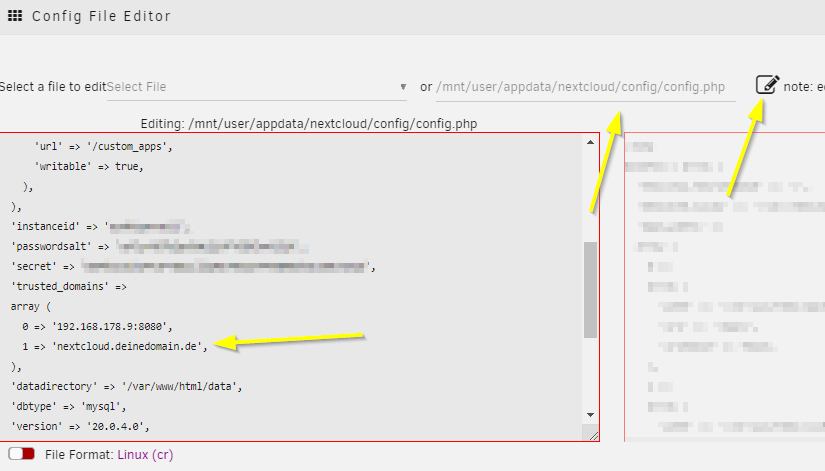Click the 'secret' line
Viewport: 825px width, 471px height.
point(193,266)
